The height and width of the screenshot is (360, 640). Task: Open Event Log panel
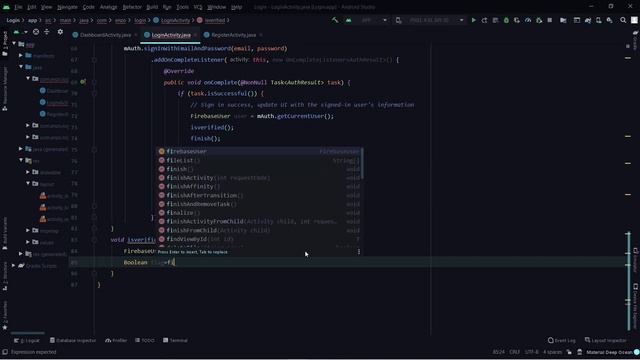click(x=562, y=340)
